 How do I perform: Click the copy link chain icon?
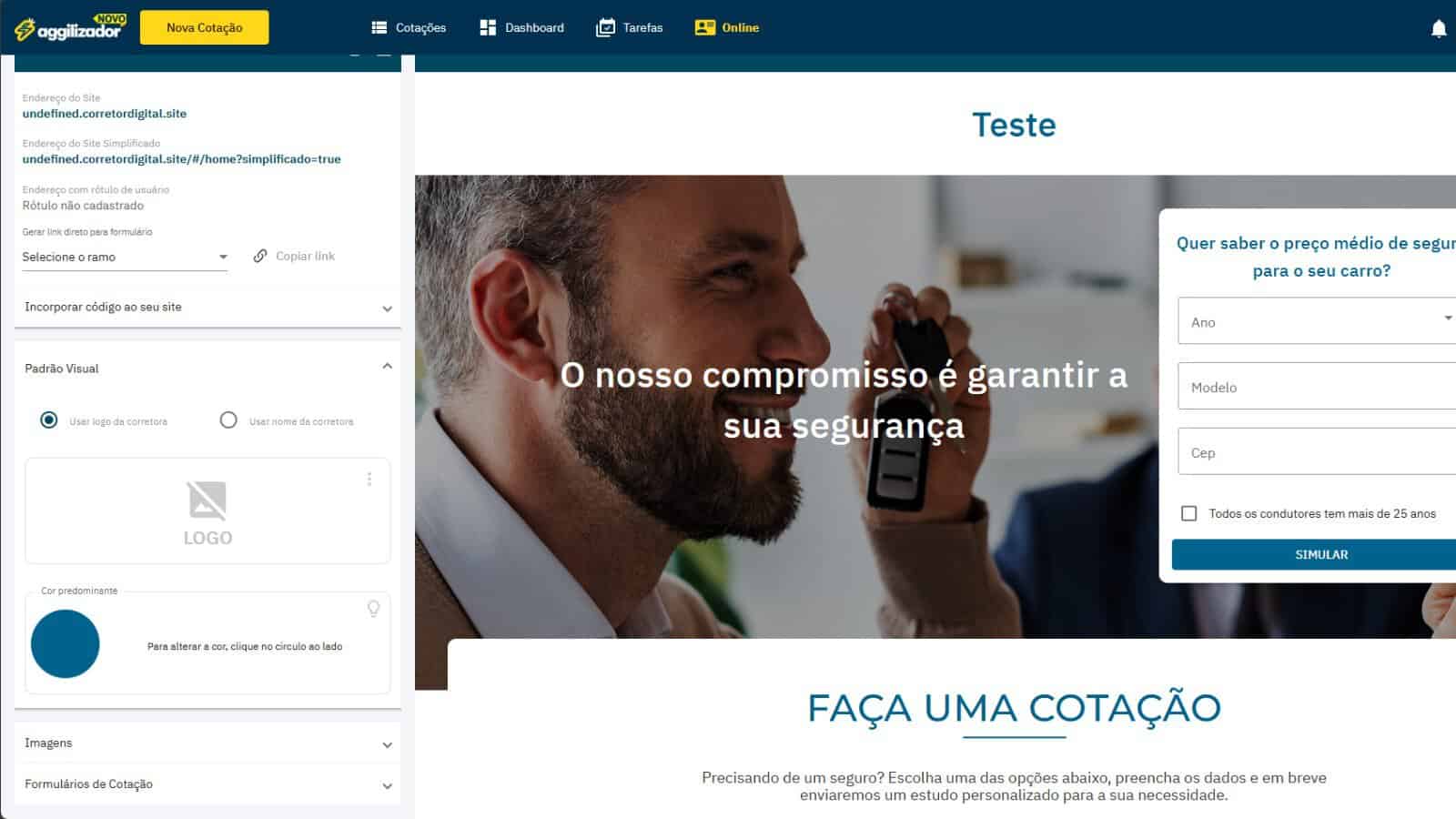click(260, 256)
